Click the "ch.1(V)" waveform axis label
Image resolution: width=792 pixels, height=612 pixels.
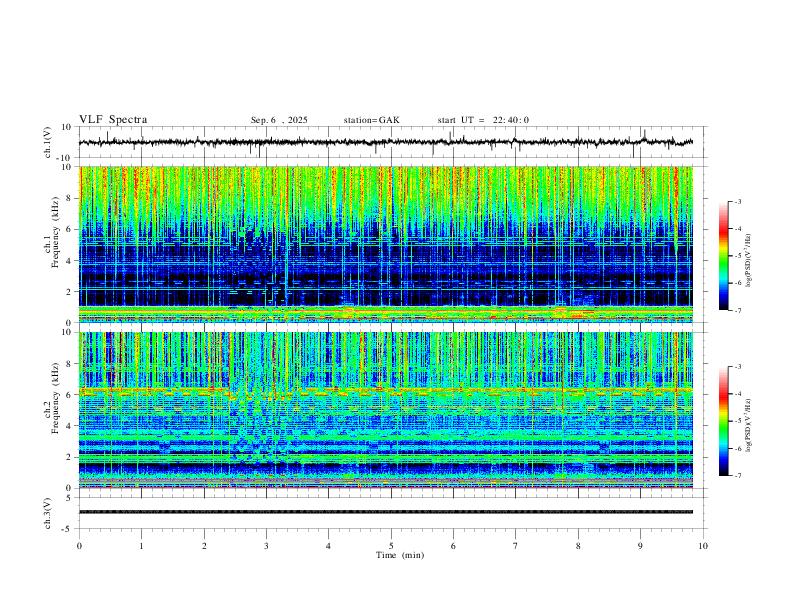48,142
